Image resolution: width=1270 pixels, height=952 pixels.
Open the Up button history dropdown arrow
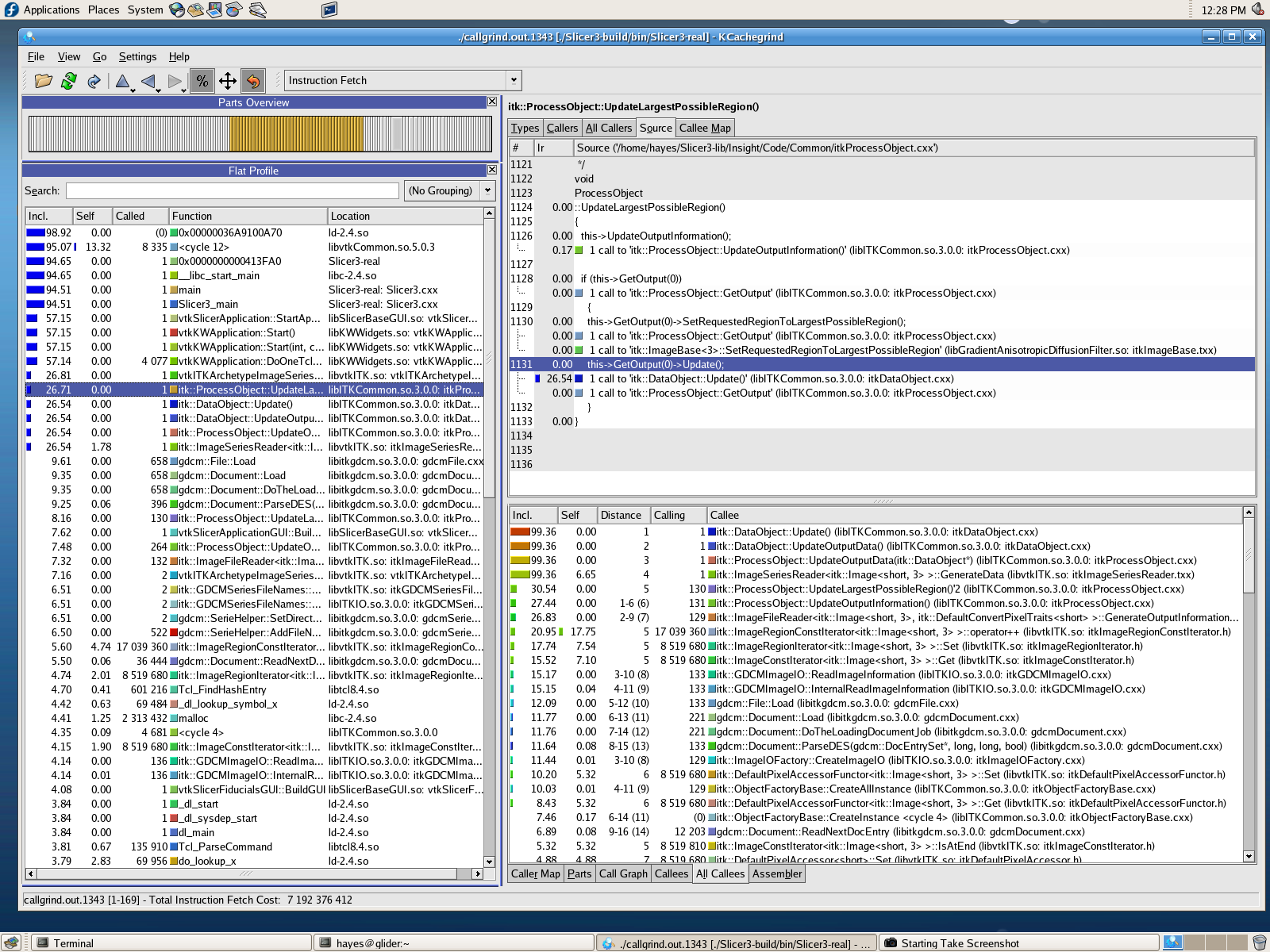tap(133, 90)
